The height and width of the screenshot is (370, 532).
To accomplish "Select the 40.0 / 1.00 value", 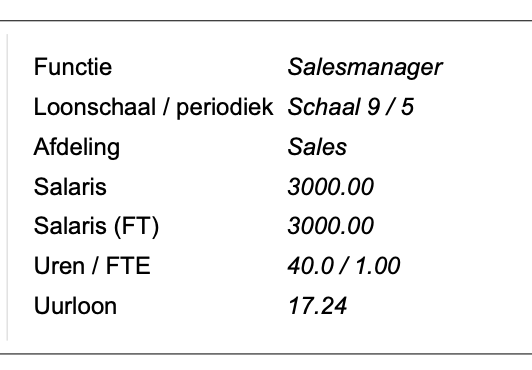I will [x=344, y=266].
